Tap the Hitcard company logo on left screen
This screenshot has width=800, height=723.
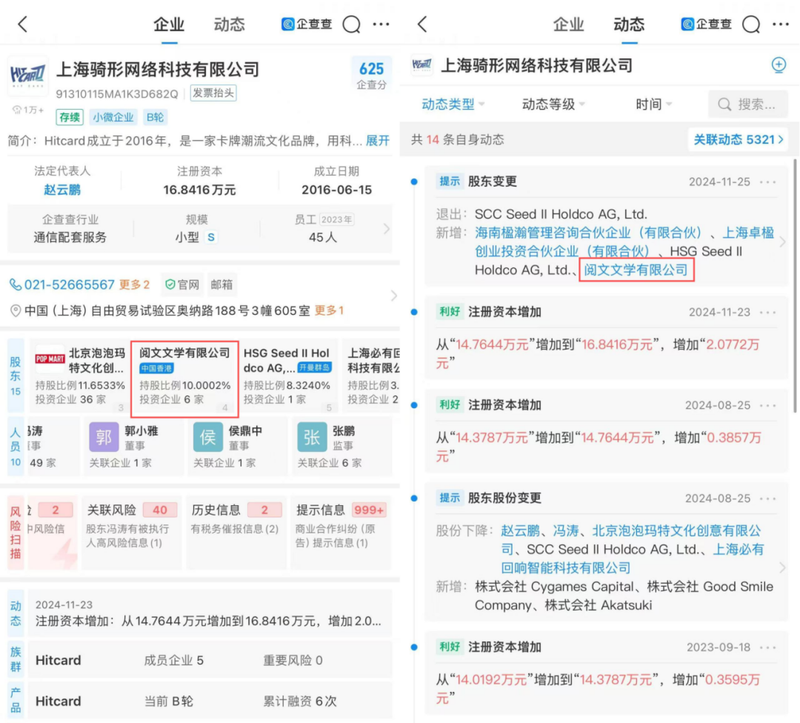(x=28, y=76)
